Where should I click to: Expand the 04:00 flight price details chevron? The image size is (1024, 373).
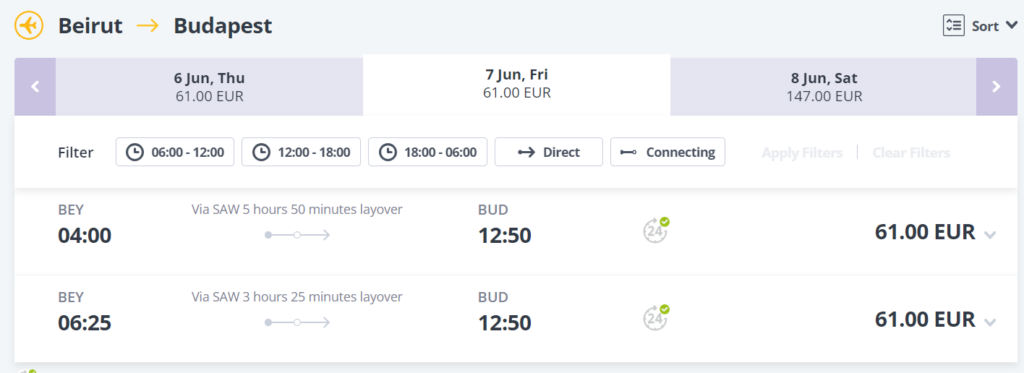[990, 235]
